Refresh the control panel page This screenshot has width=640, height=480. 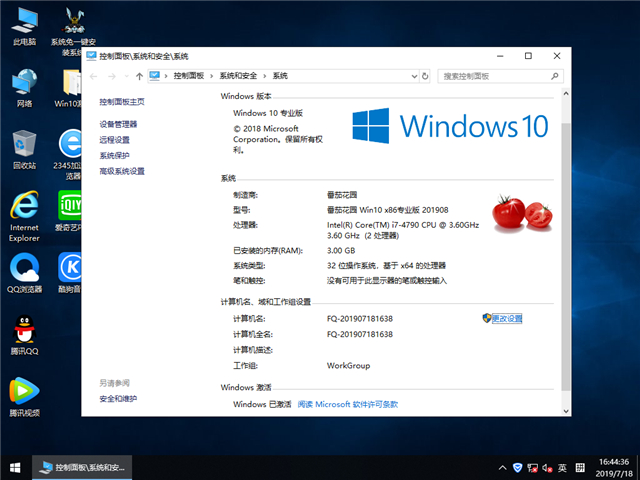(425, 76)
